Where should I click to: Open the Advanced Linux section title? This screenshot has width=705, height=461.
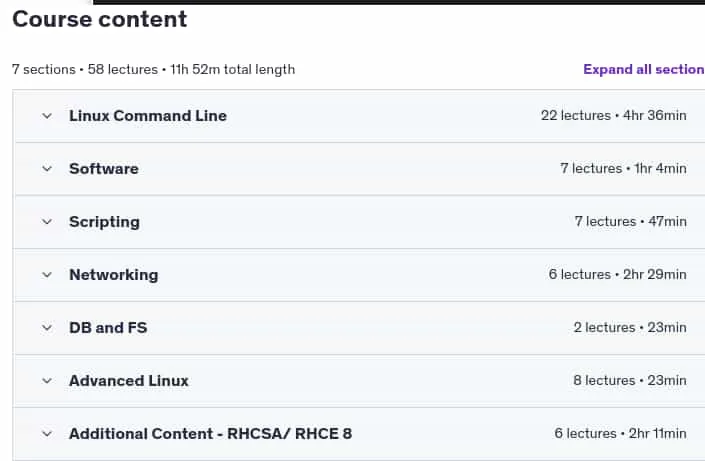point(129,380)
